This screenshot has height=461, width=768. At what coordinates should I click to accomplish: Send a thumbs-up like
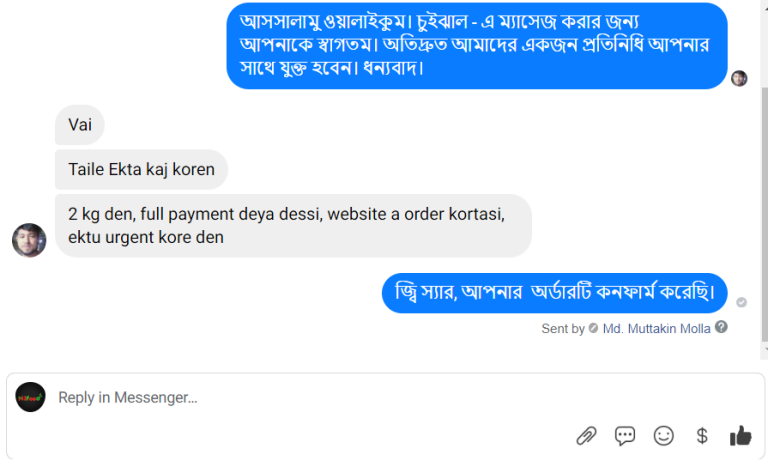pyautogui.click(x=741, y=435)
